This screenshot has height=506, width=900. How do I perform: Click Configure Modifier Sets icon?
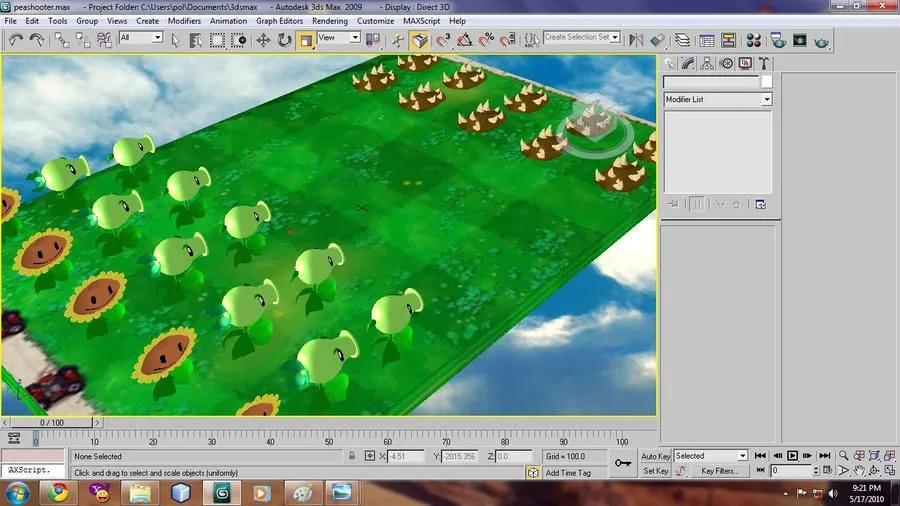(x=761, y=204)
